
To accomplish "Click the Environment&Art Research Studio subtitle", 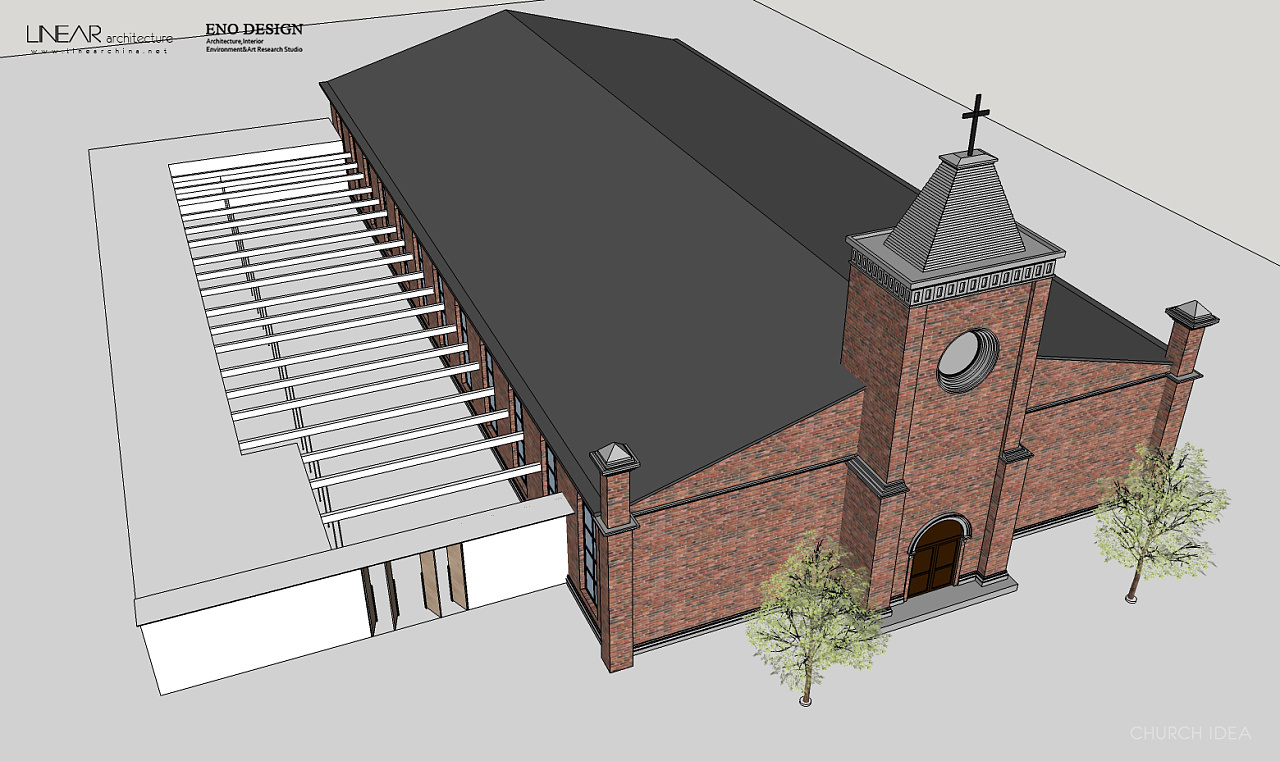I will [x=254, y=49].
